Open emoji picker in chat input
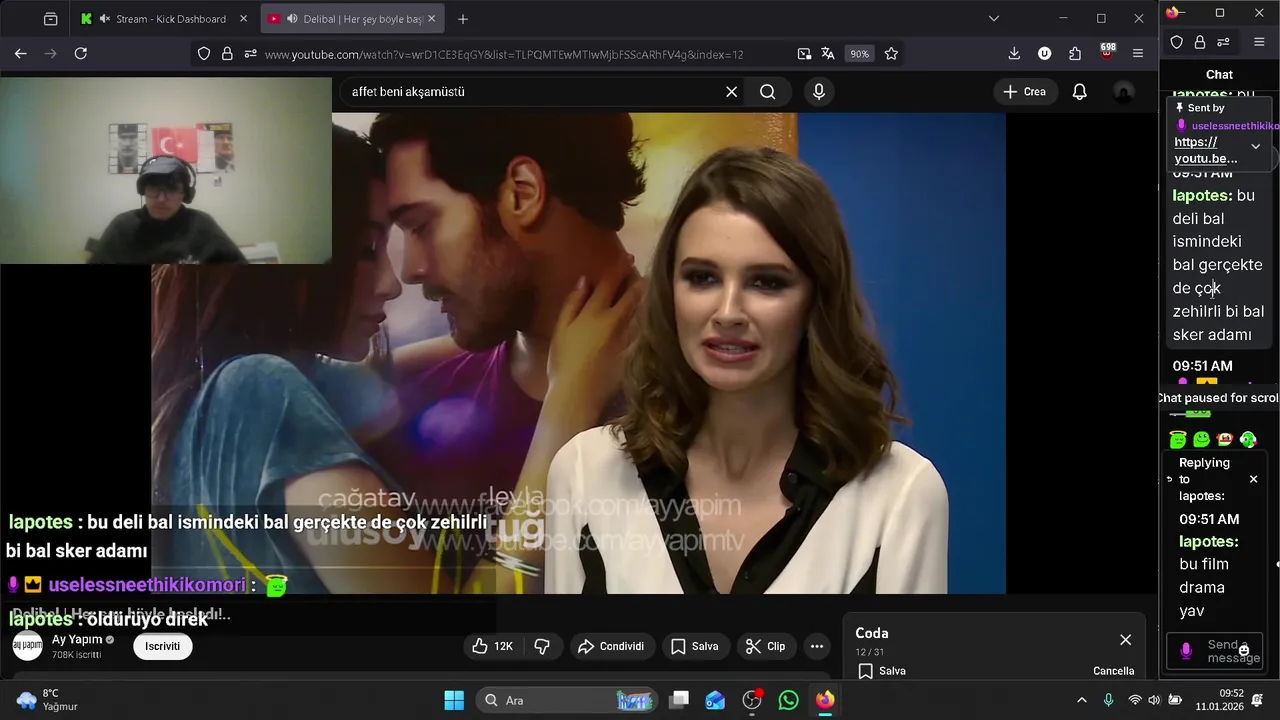1280x720 pixels. point(1244,651)
